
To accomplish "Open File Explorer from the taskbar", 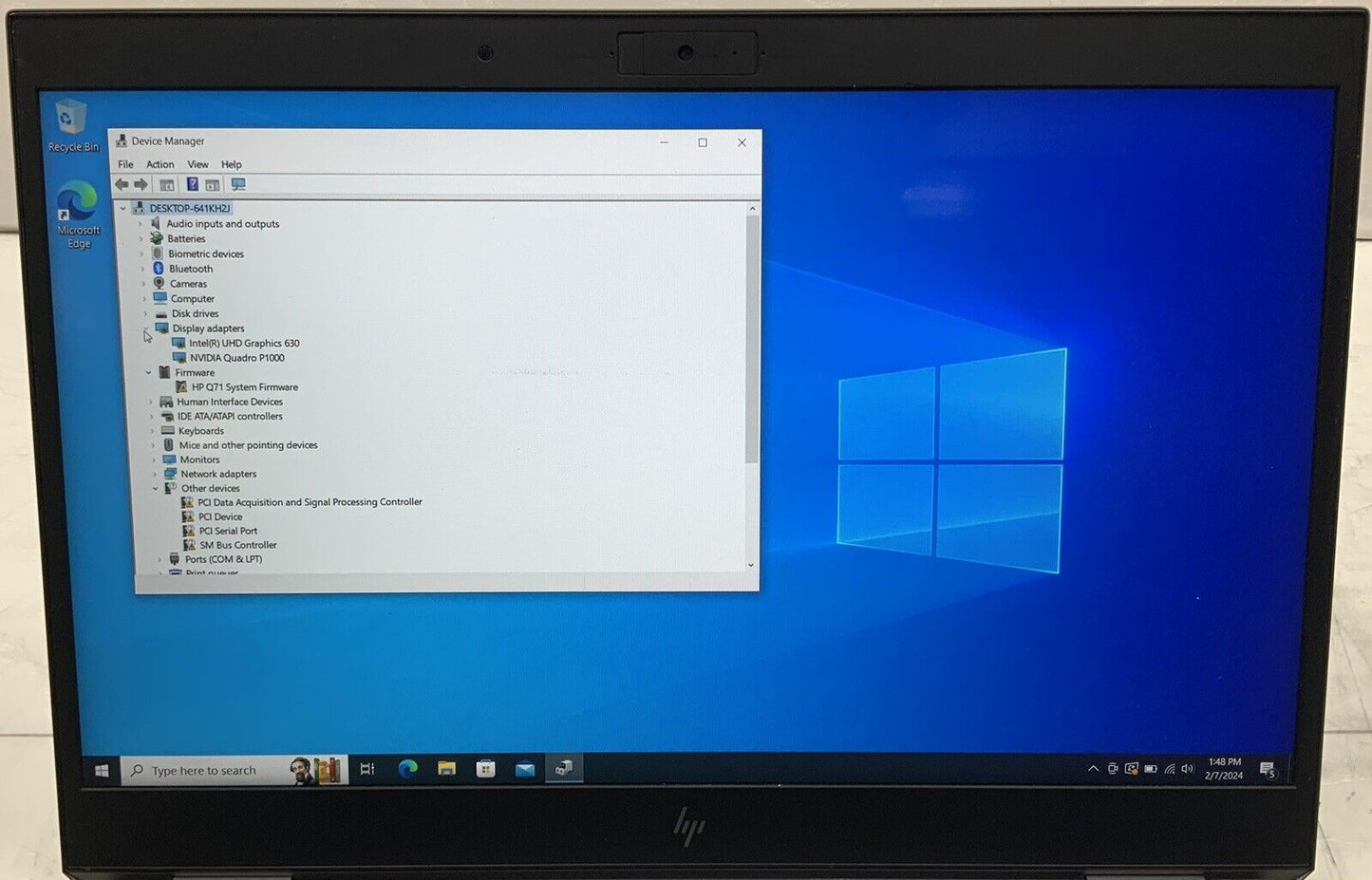I will click(x=446, y=769).
